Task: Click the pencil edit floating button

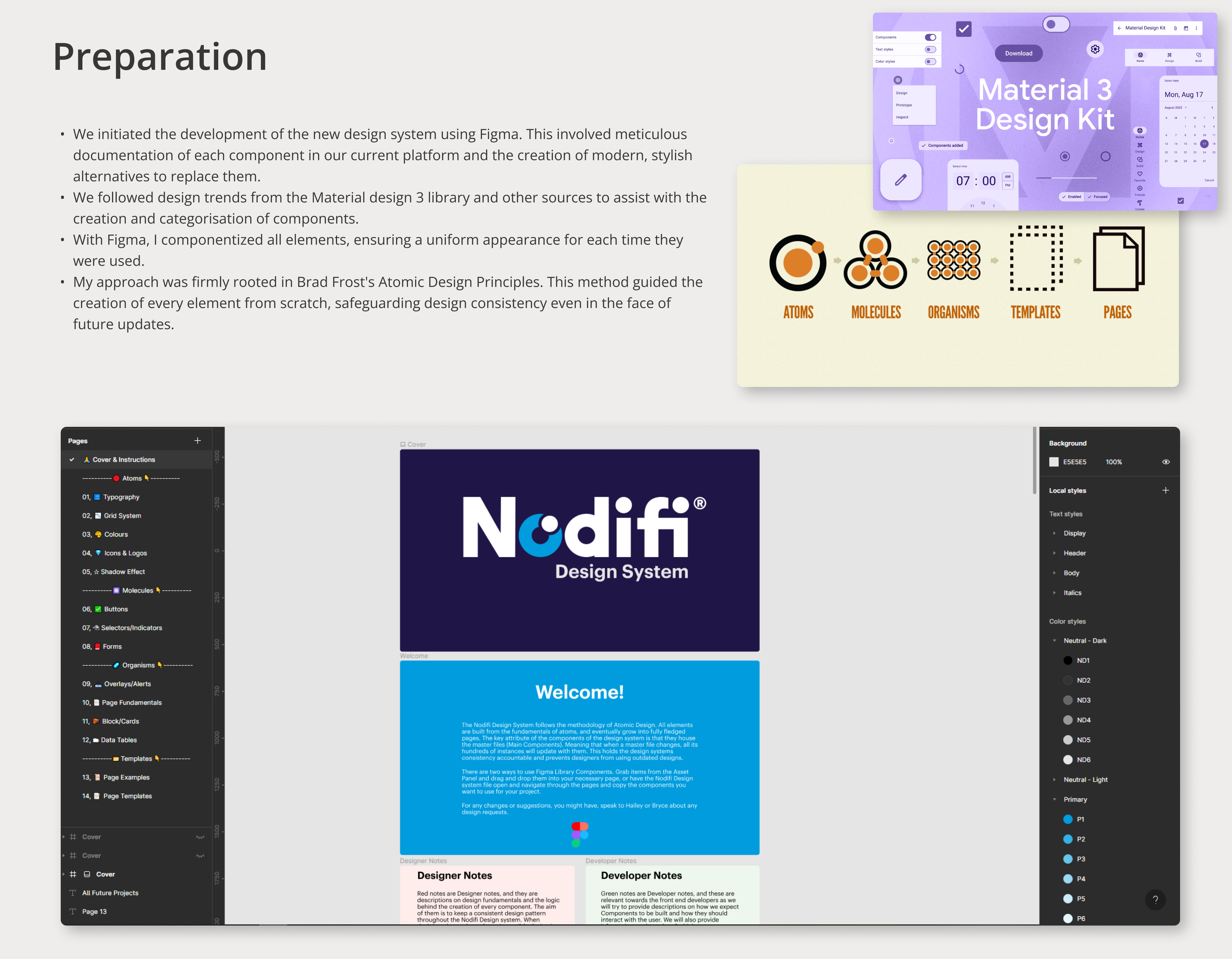Action: coord(900,180)
